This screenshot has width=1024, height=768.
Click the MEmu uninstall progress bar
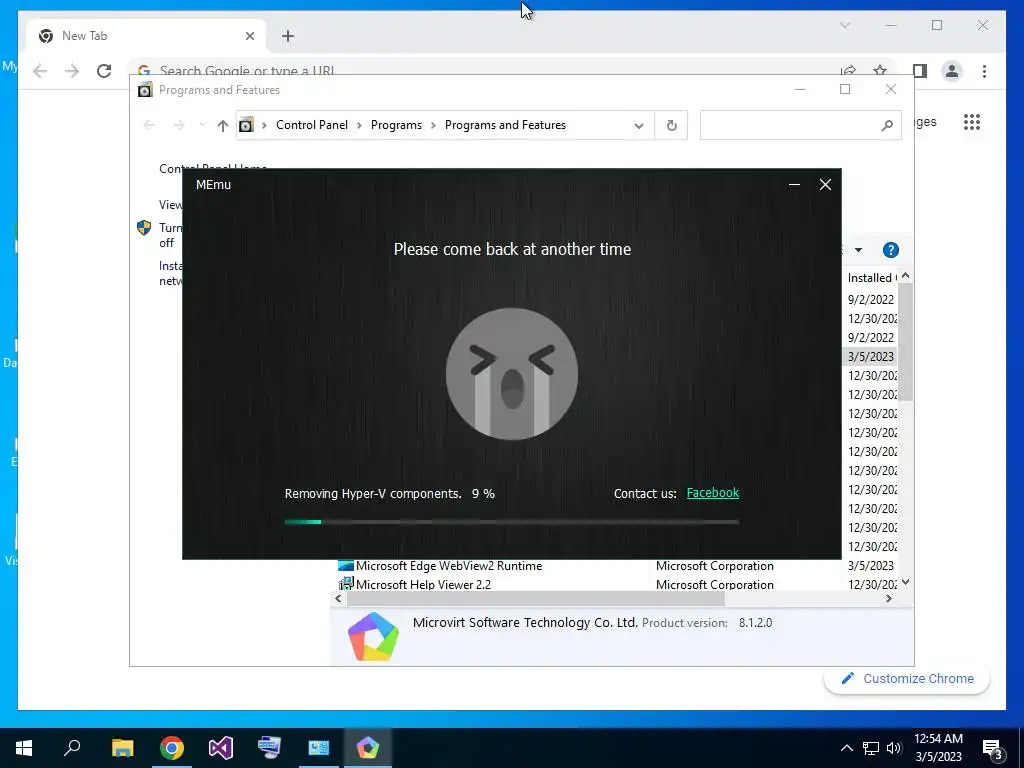pos(511,522)
